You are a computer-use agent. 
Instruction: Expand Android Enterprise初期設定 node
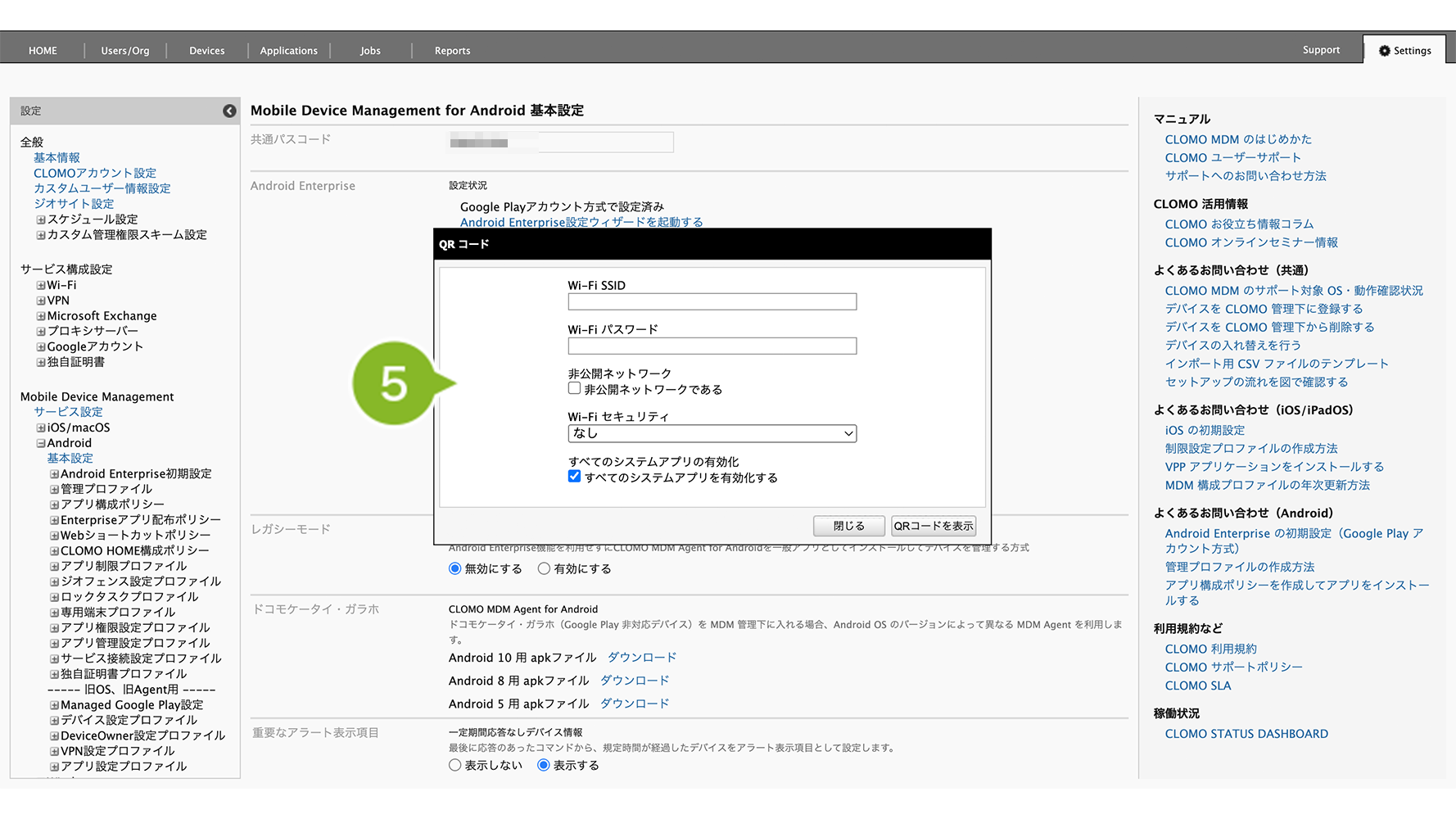point(54,474)
